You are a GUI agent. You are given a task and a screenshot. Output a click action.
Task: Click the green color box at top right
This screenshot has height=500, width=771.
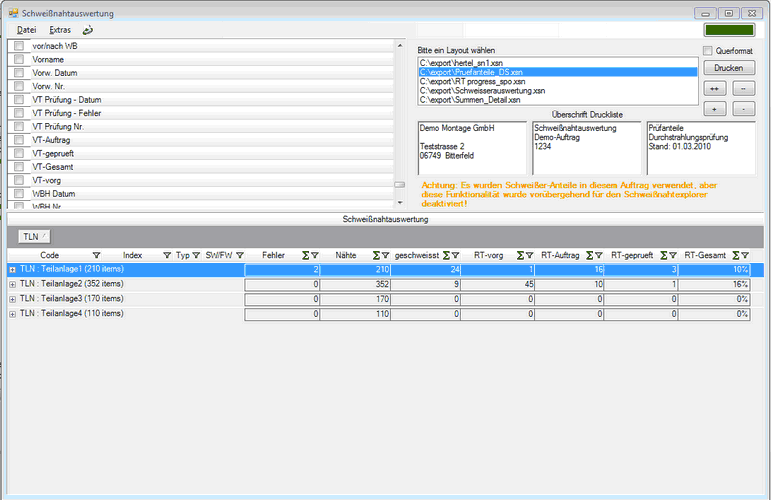coord(729,30)
